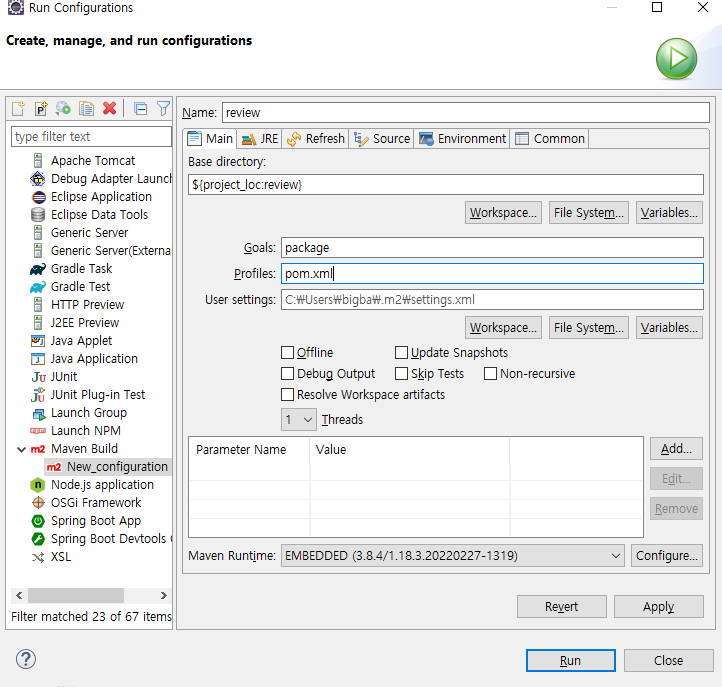Image resolution: width=722 pixels, height=687 pixels.
Task: Select Spring Boot App entry
Action: point(86,521)
